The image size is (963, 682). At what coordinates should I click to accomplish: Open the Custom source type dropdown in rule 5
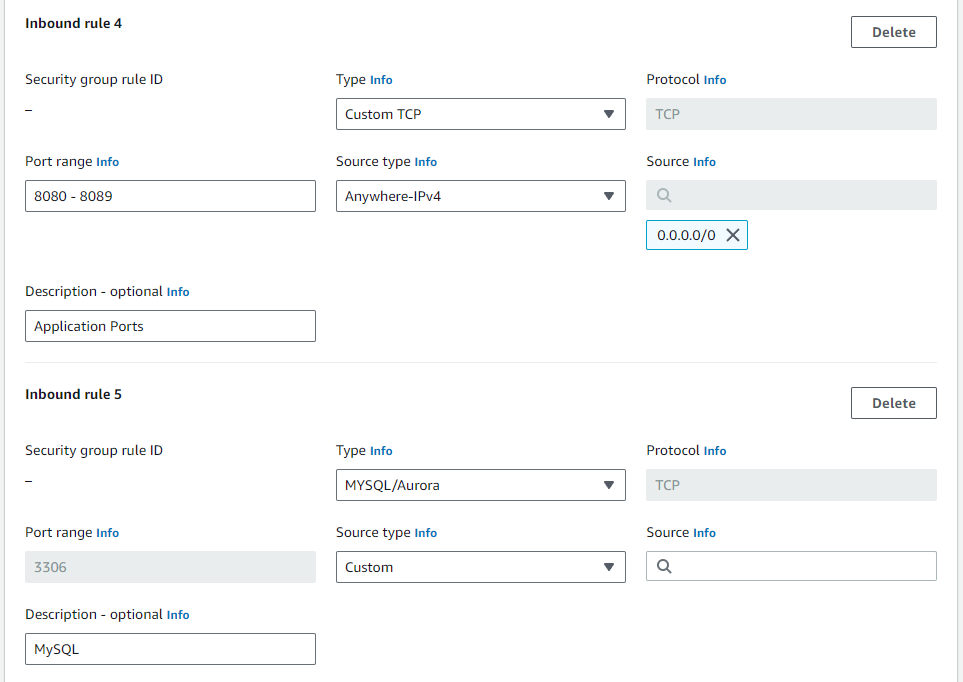tap(480, 567)
